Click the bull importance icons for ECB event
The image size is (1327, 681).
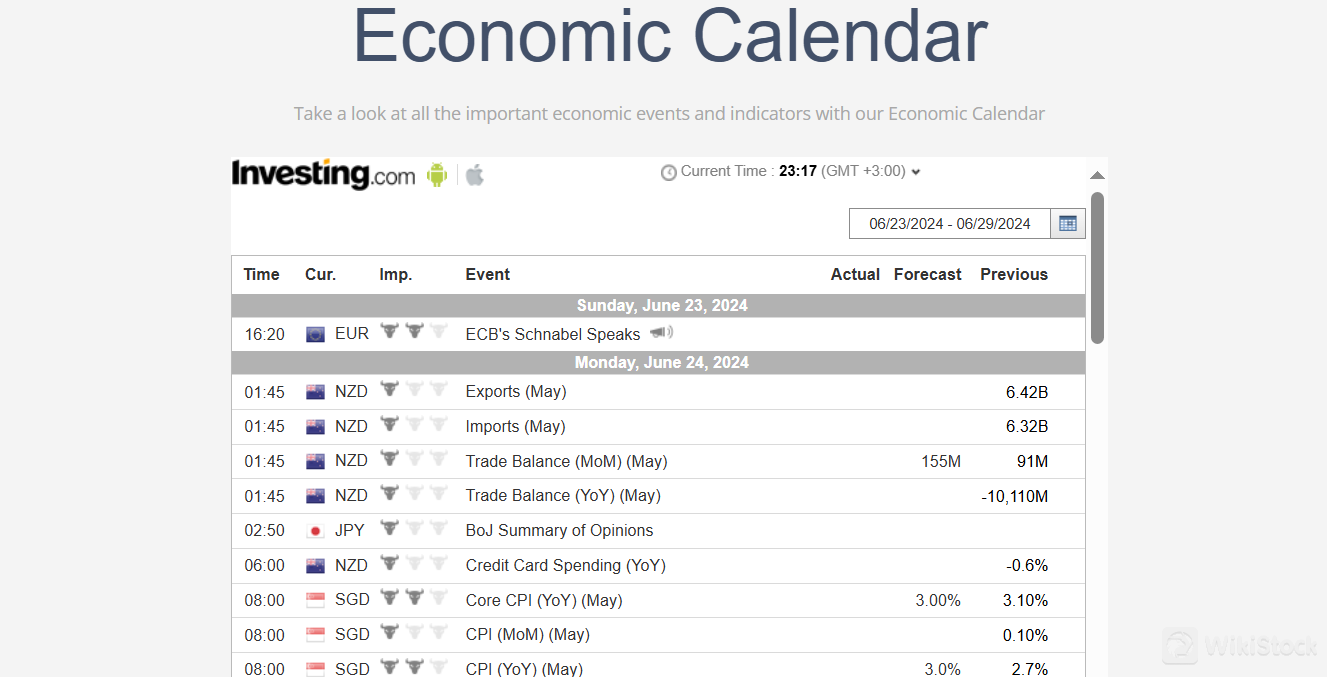point(413,332)
